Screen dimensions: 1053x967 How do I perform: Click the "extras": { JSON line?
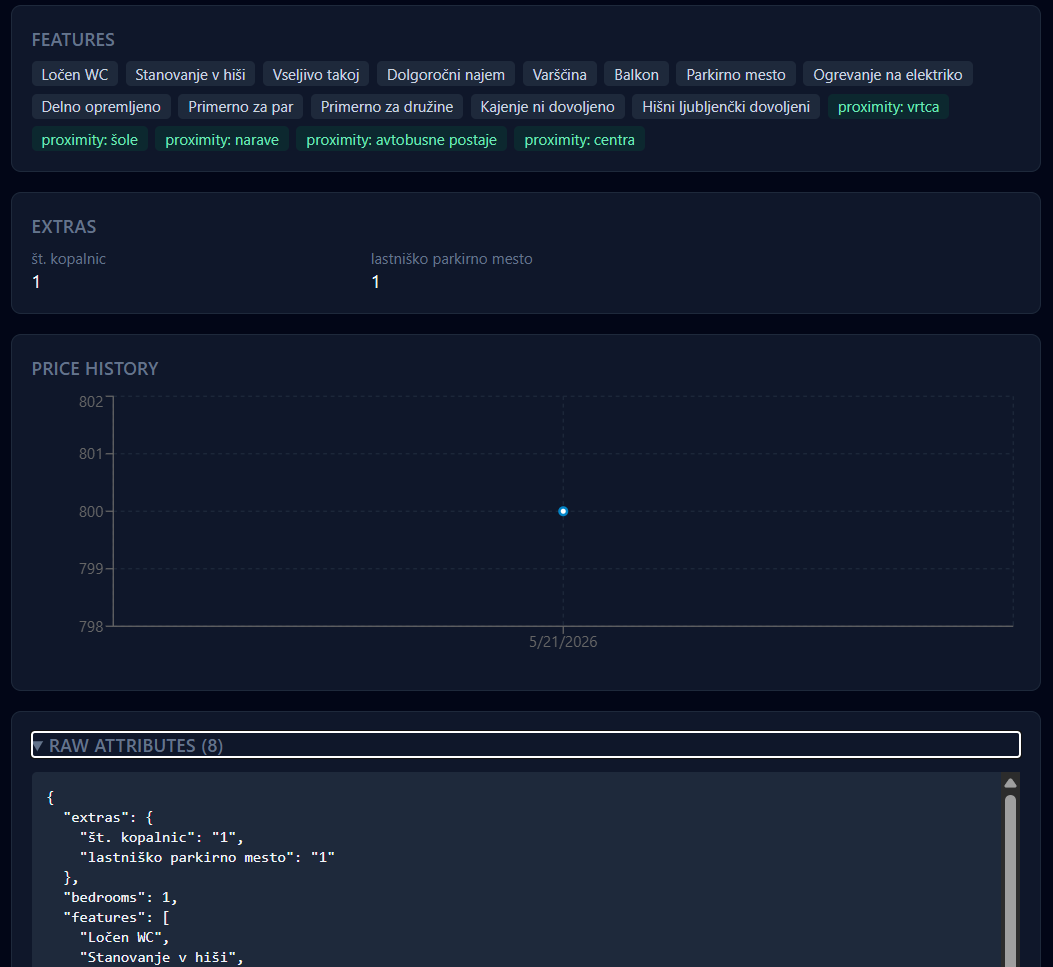(108, 817)
